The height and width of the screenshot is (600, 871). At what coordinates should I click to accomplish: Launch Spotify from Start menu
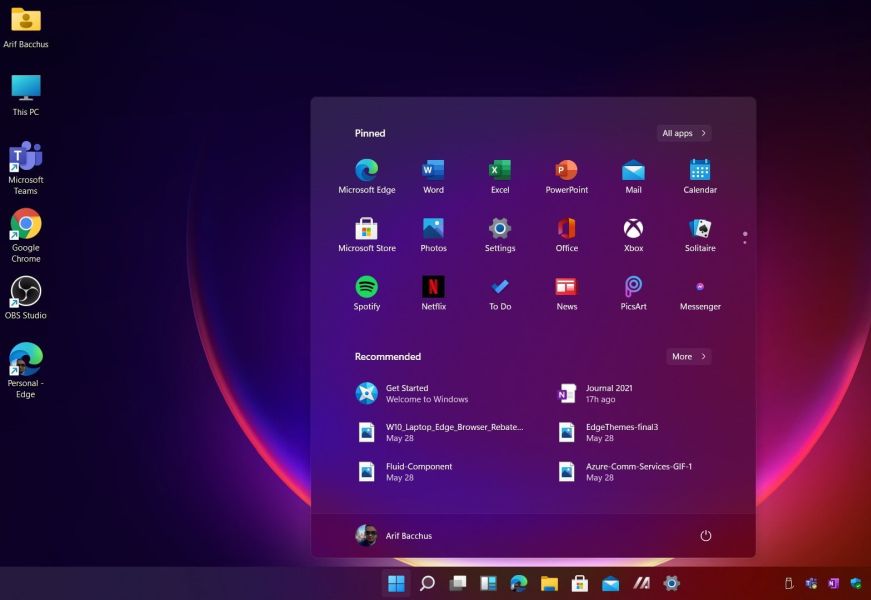coord(367,293)
